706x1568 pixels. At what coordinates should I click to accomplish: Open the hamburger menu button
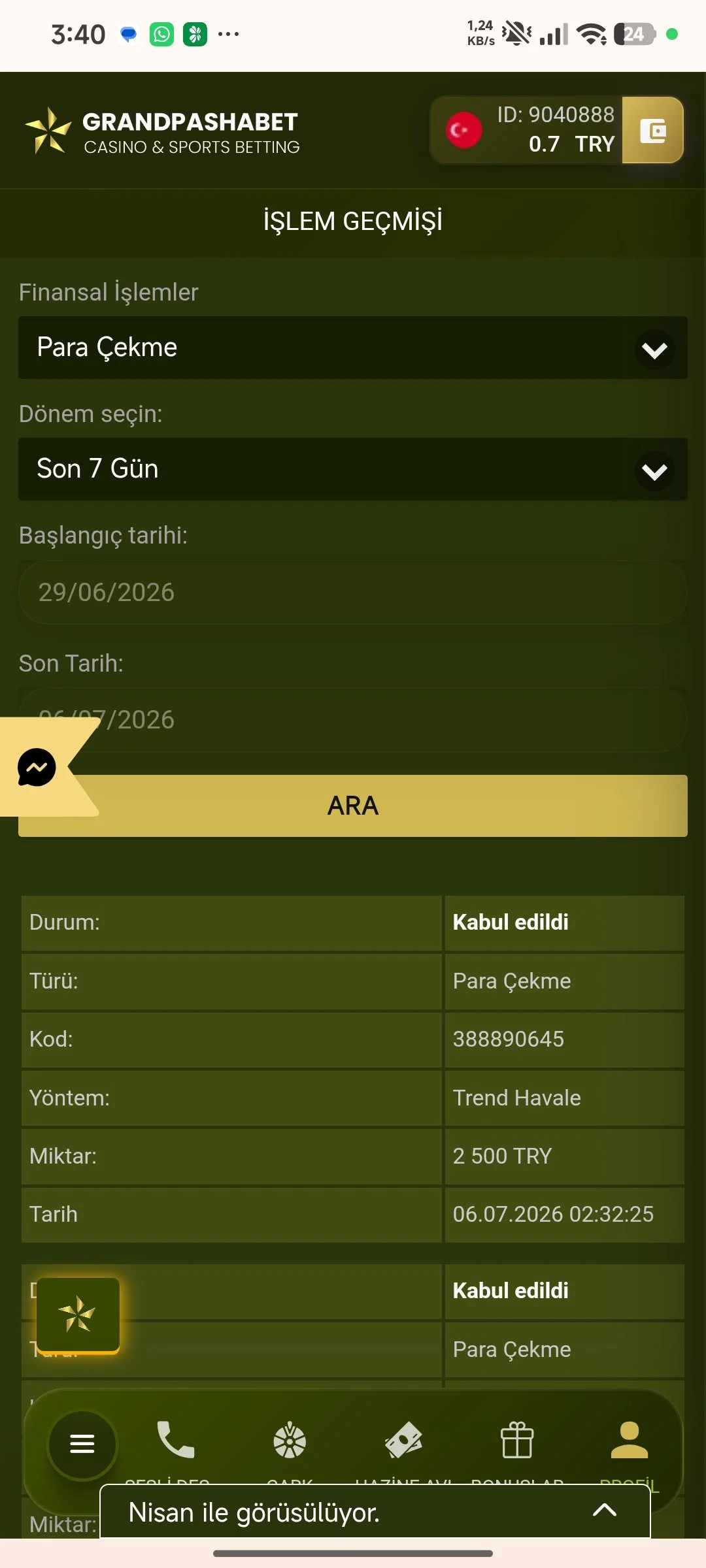click(82, 1443)
